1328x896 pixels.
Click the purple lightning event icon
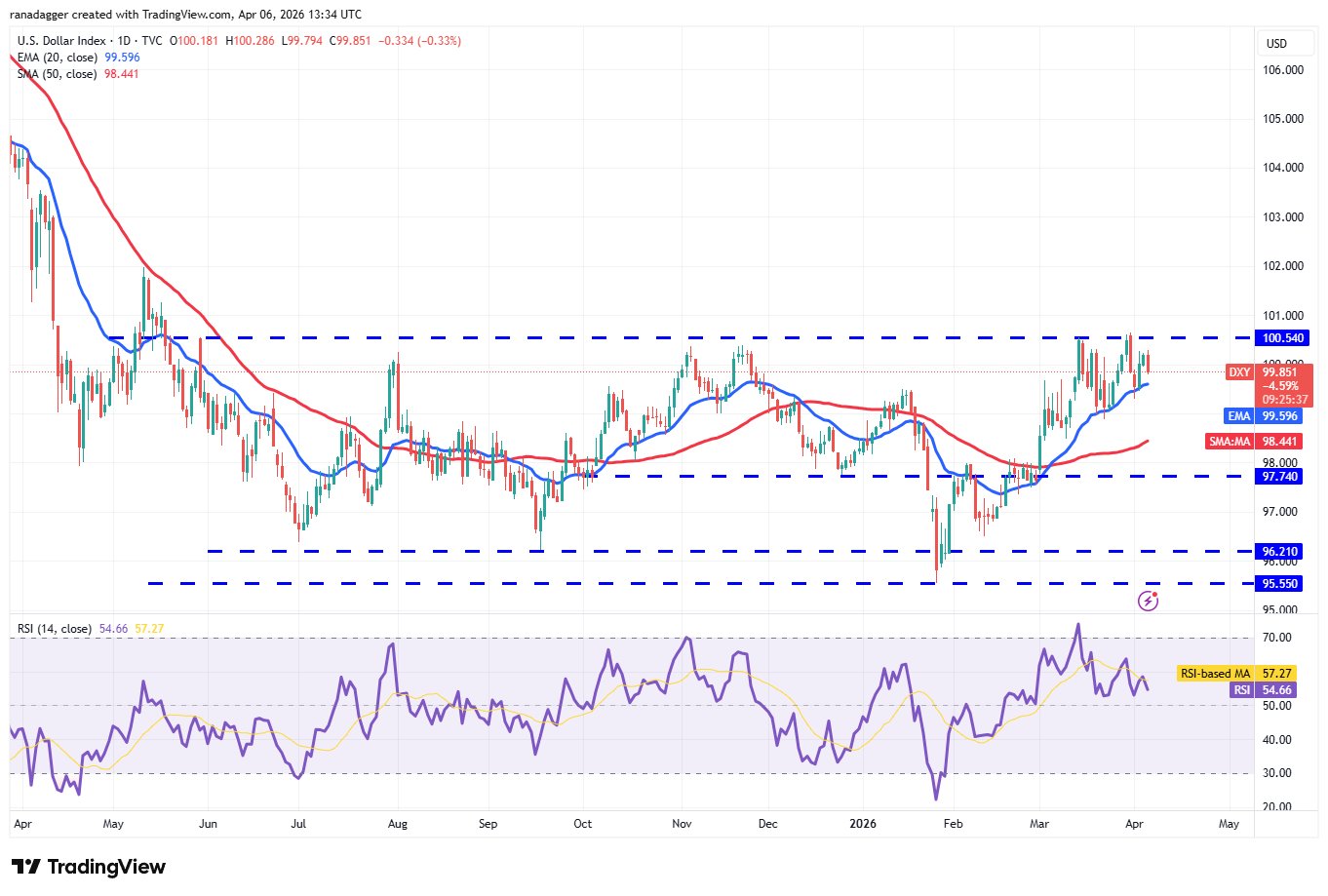pyautogui.click(x=1148, y=602)
